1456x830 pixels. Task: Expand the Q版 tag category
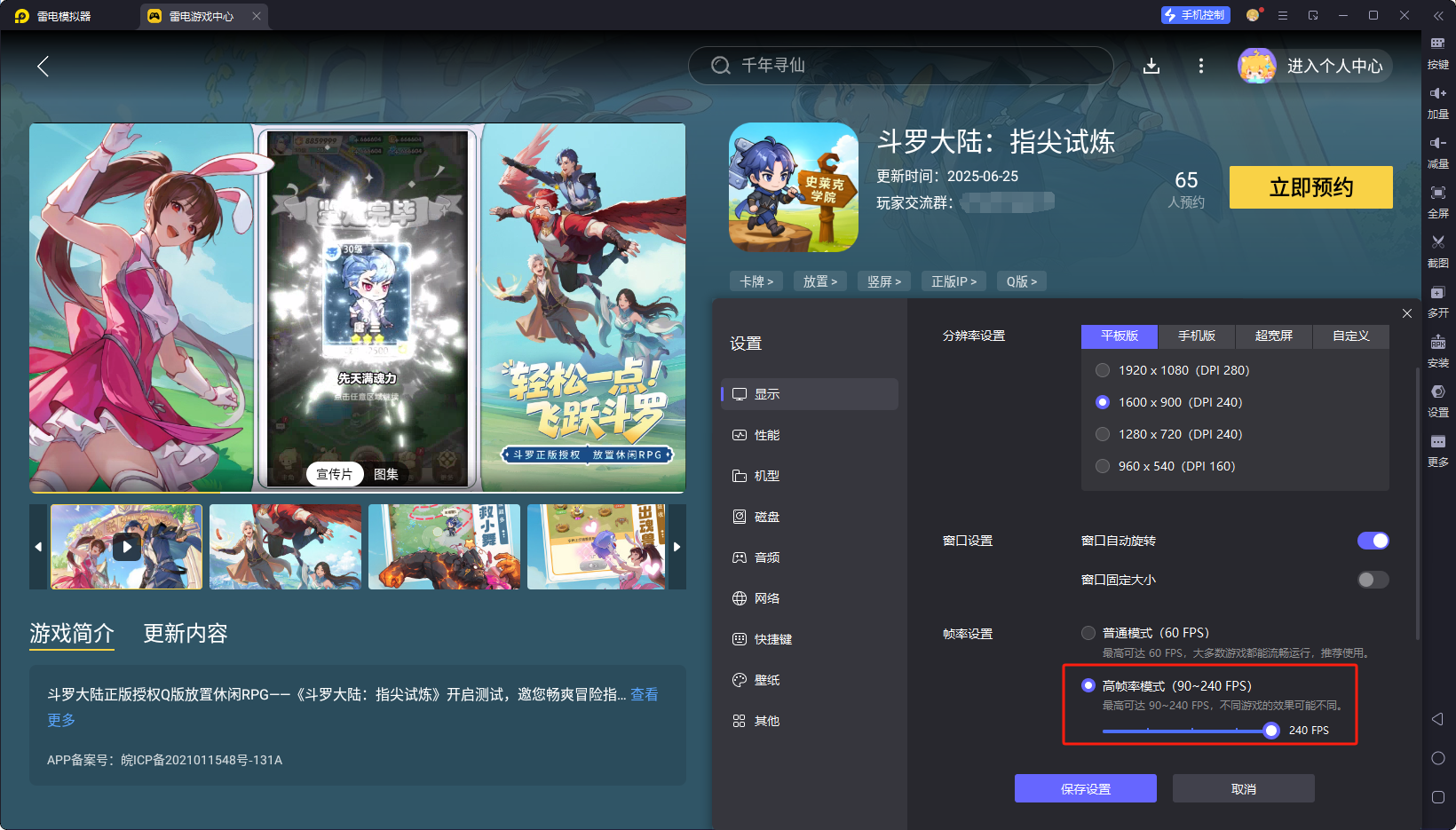pos(1021,281)
